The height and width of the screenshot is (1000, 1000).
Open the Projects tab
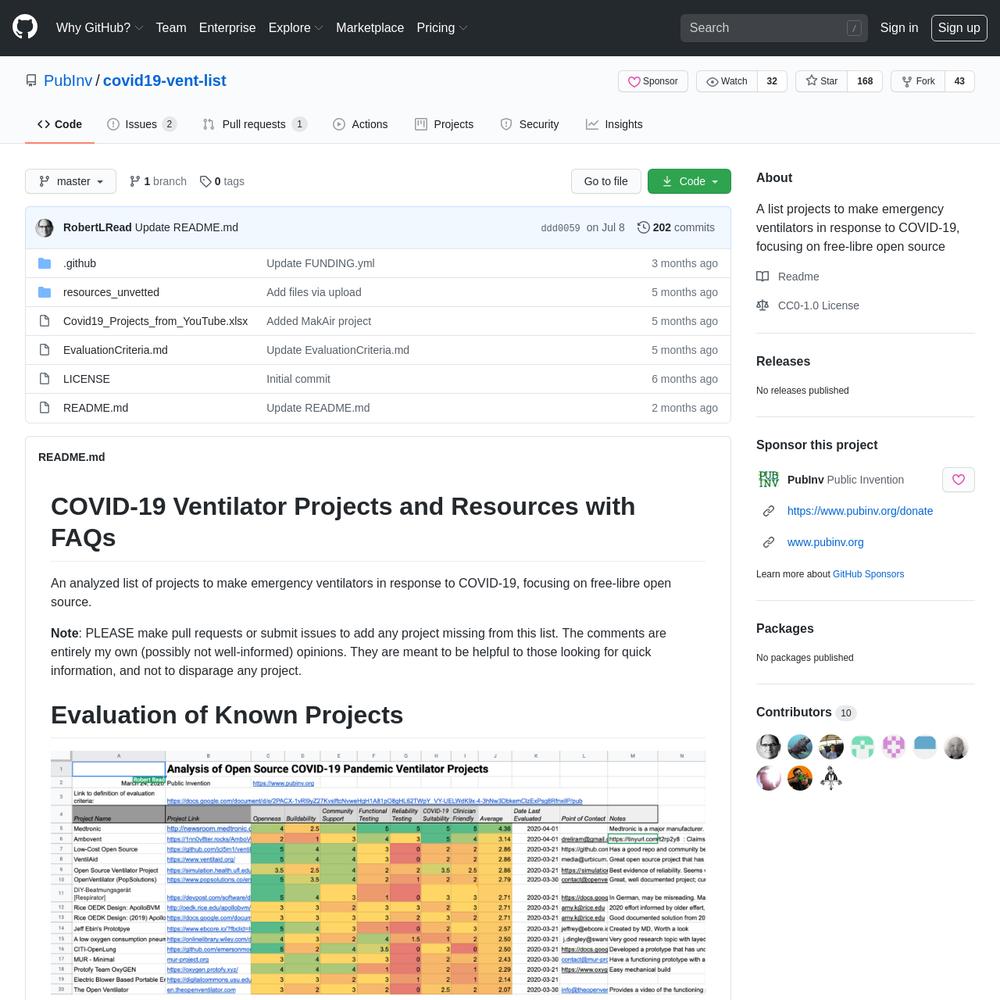pos(445,124)
